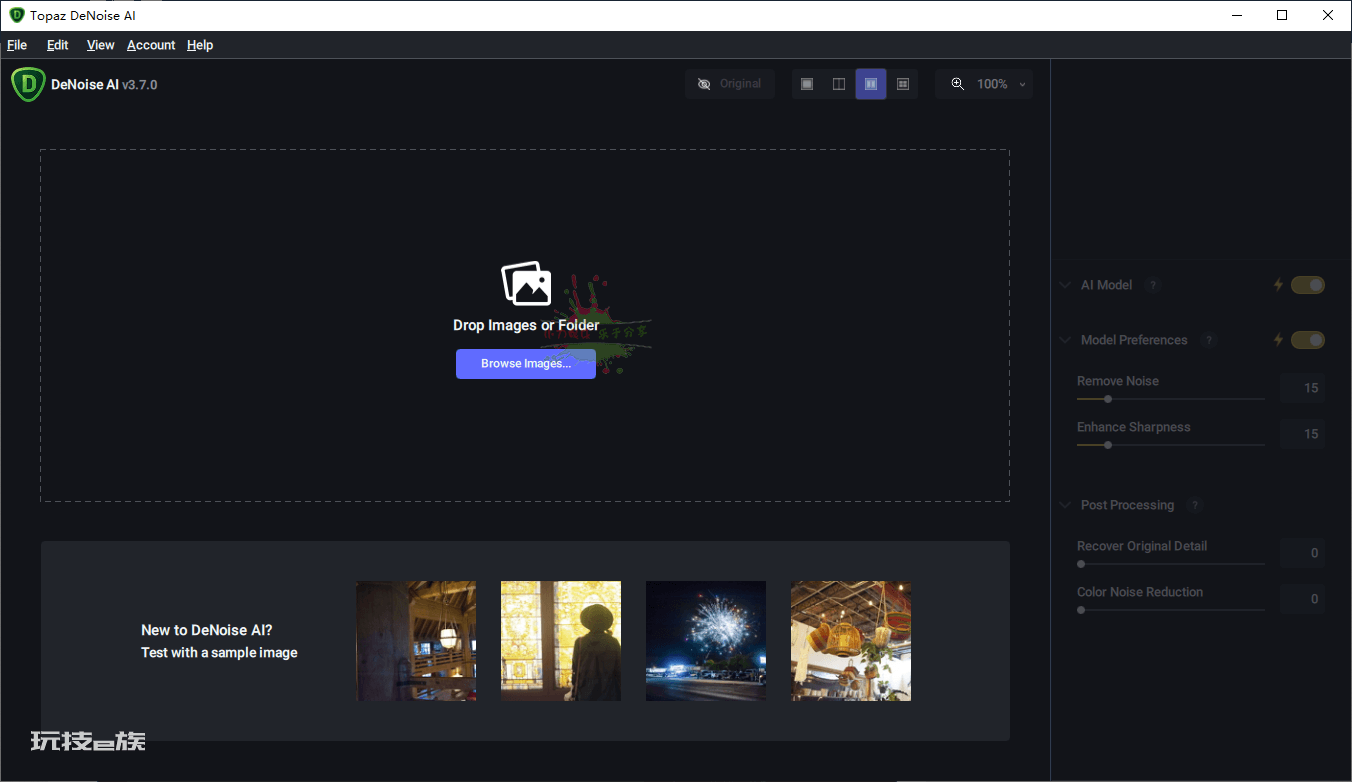Adjust the Remove Noise slider
The image size is (1352, 782).
click(1171, 399)
